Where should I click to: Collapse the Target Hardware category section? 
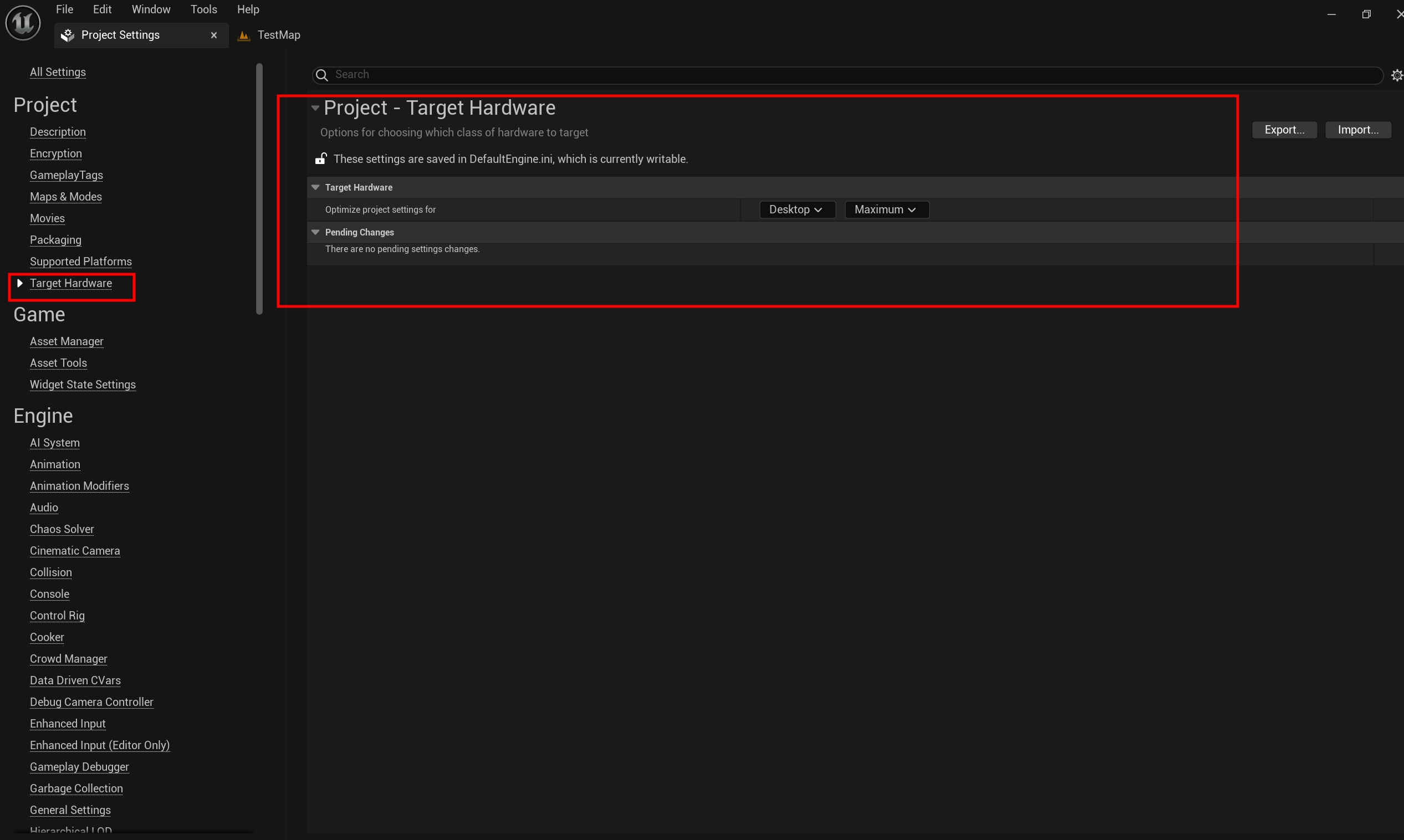point(315,187)
